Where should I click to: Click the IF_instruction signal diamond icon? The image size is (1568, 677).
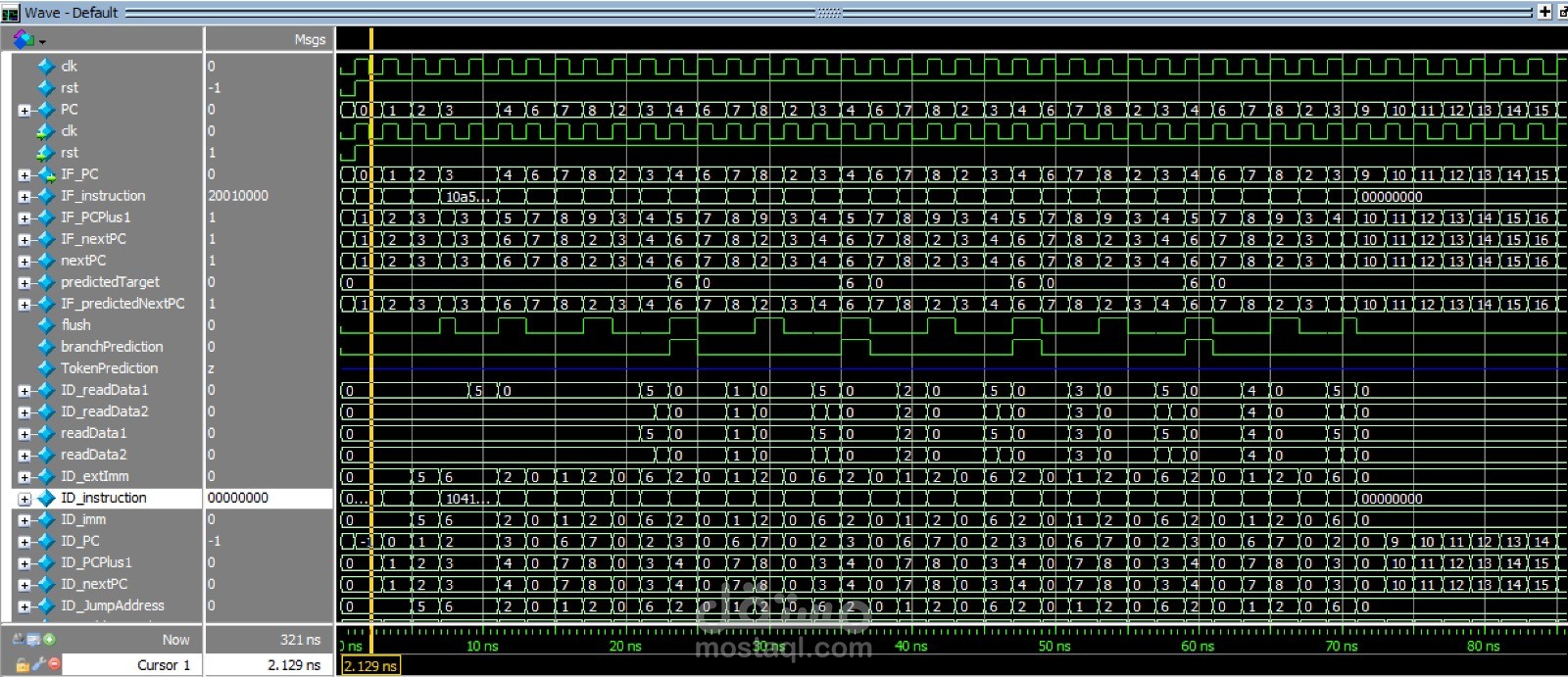[x=45, y=196]
